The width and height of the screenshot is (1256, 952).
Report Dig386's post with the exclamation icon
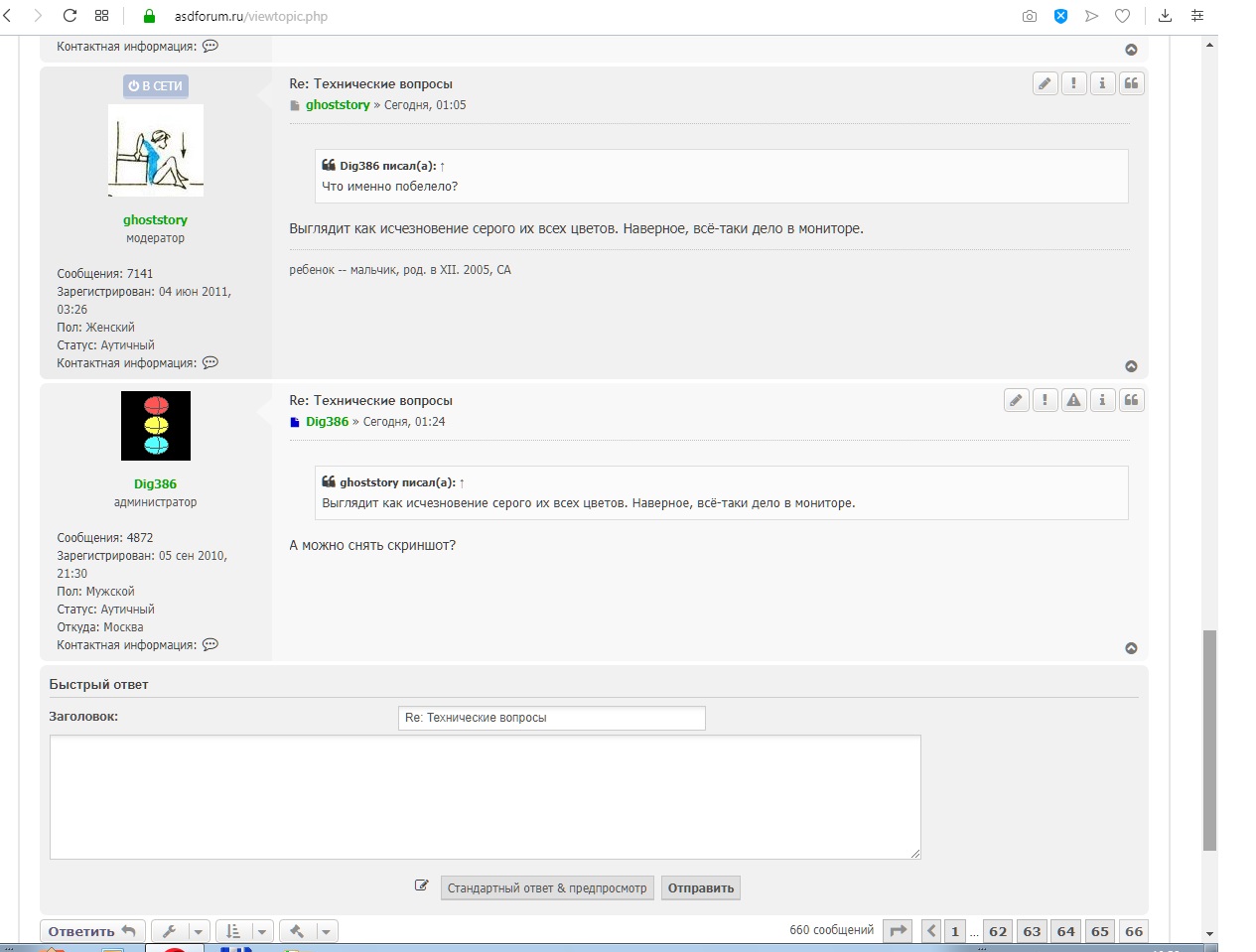[x=1045, y=401]
